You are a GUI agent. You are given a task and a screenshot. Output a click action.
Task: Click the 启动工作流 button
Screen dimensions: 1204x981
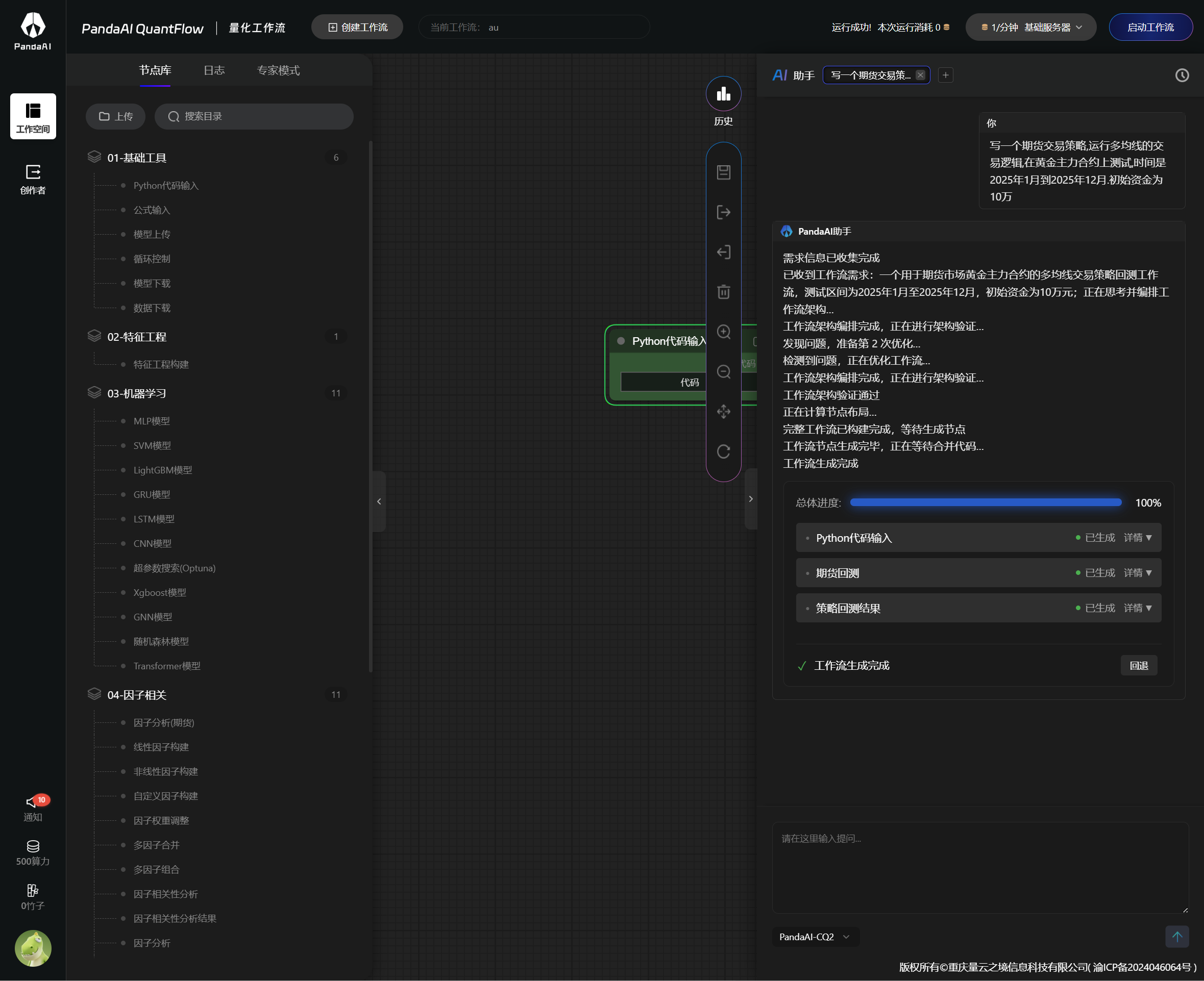[x=1150, y=27]
